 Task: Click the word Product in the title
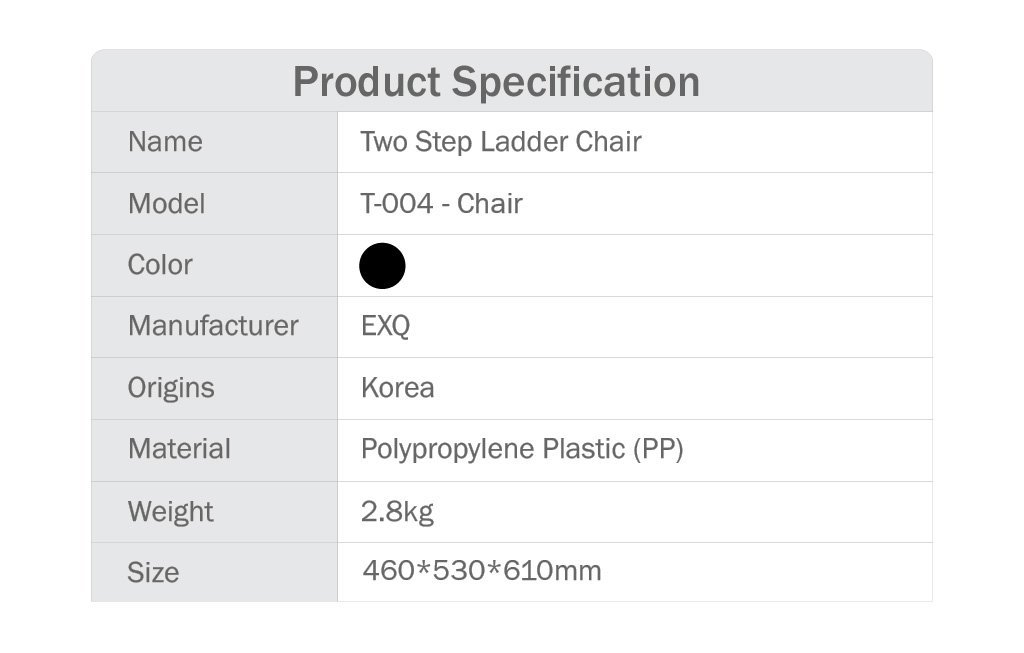(x=367, y=82)
